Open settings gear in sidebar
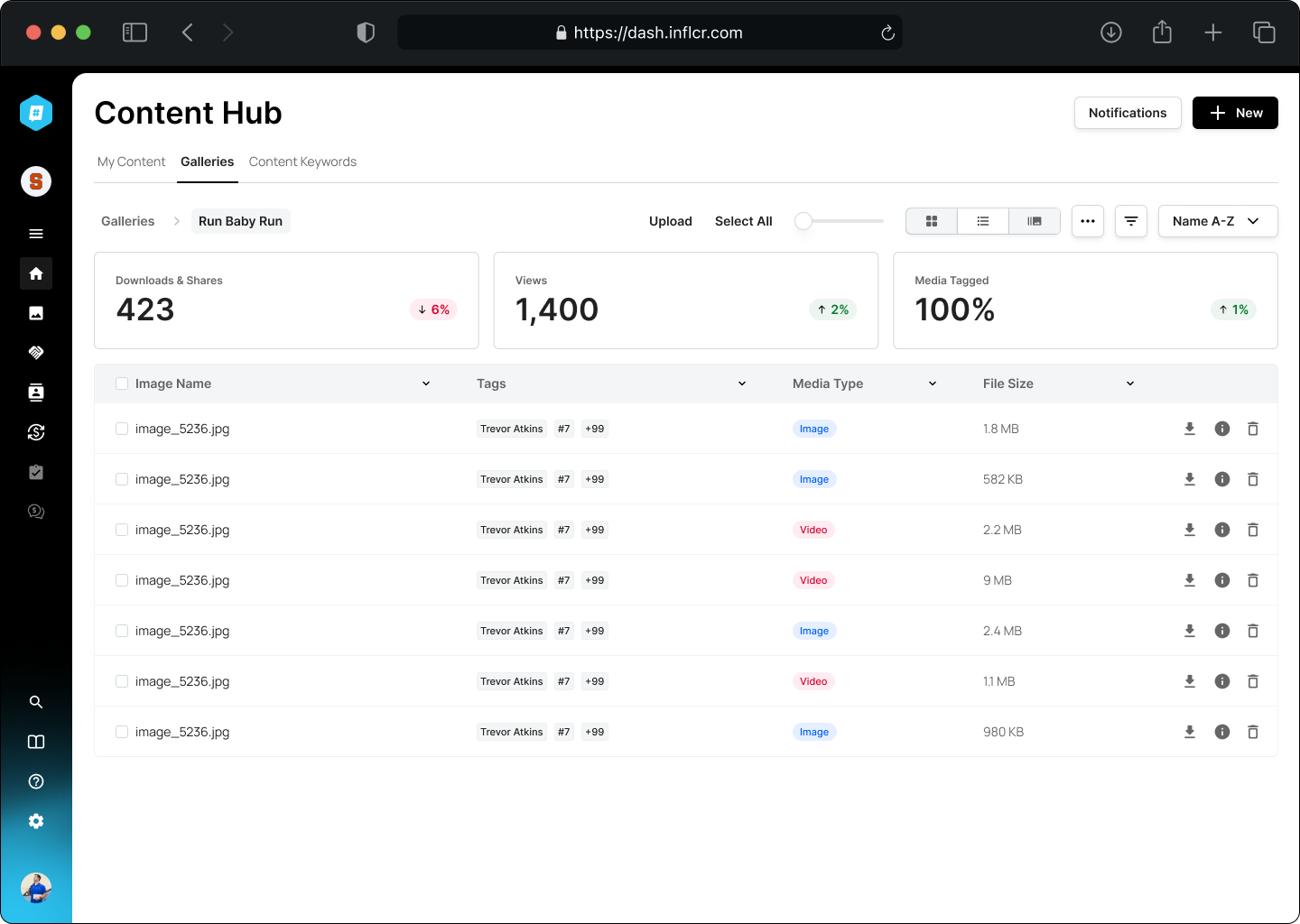Viewport: 1300px width, 924px height. 36,821
